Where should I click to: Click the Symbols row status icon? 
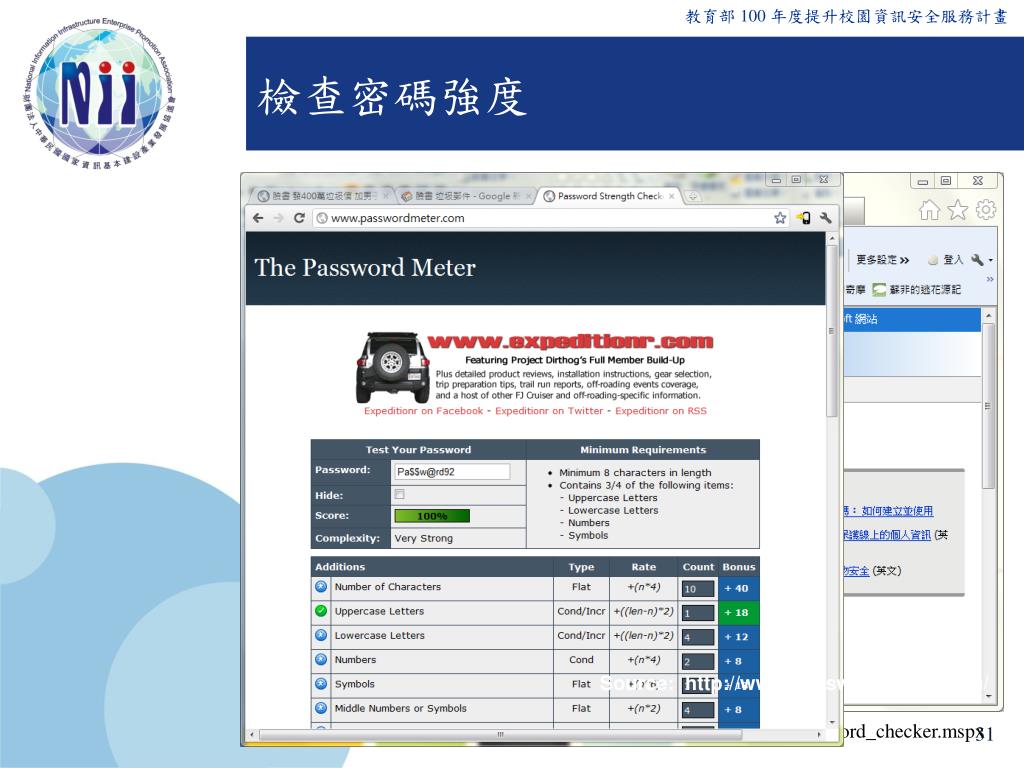click(x=321, y=684)
